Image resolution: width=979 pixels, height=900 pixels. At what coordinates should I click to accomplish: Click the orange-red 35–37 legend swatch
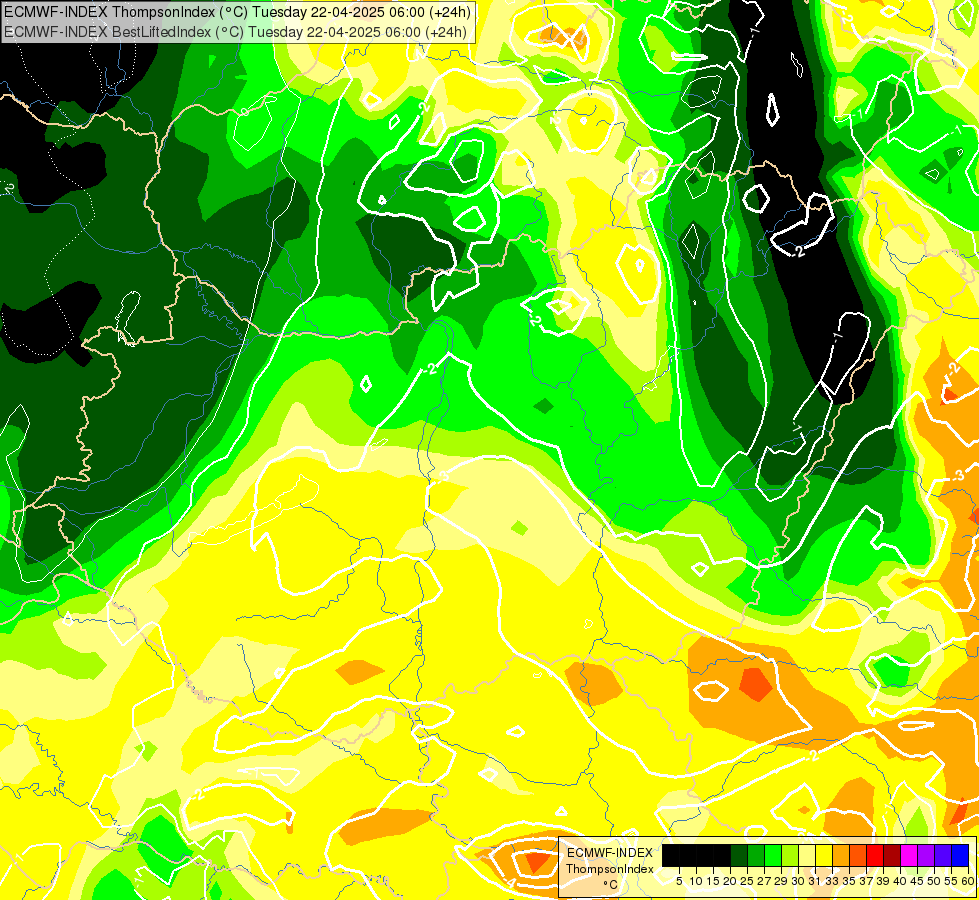coord(858,855)
